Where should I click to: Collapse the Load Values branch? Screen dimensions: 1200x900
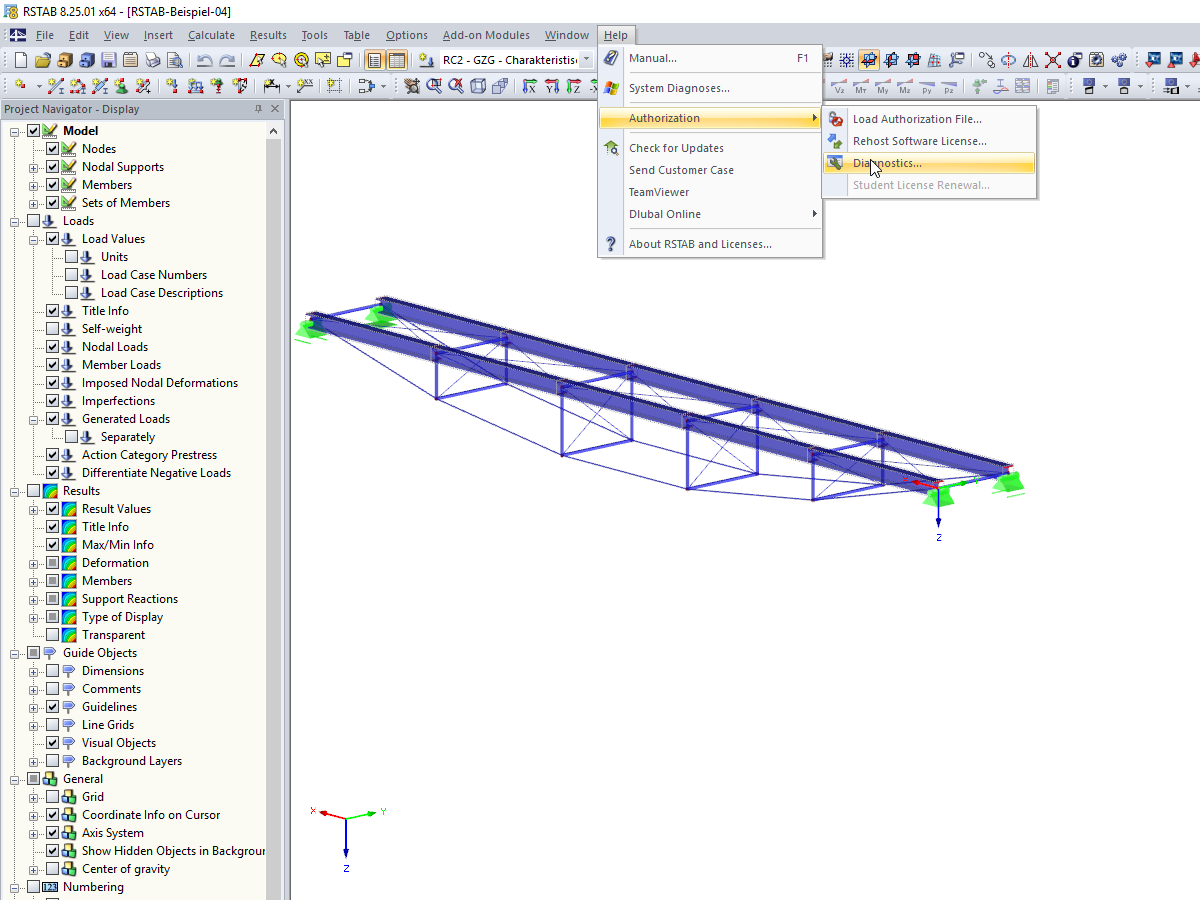pyautogui.click(x=34, y=239)
